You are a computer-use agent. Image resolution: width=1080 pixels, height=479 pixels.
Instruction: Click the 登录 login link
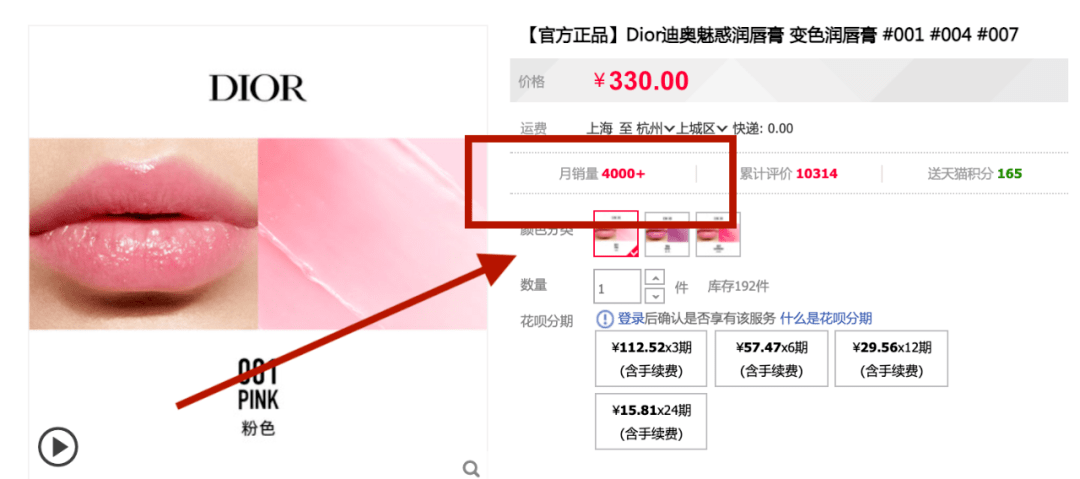pos(630,318)
